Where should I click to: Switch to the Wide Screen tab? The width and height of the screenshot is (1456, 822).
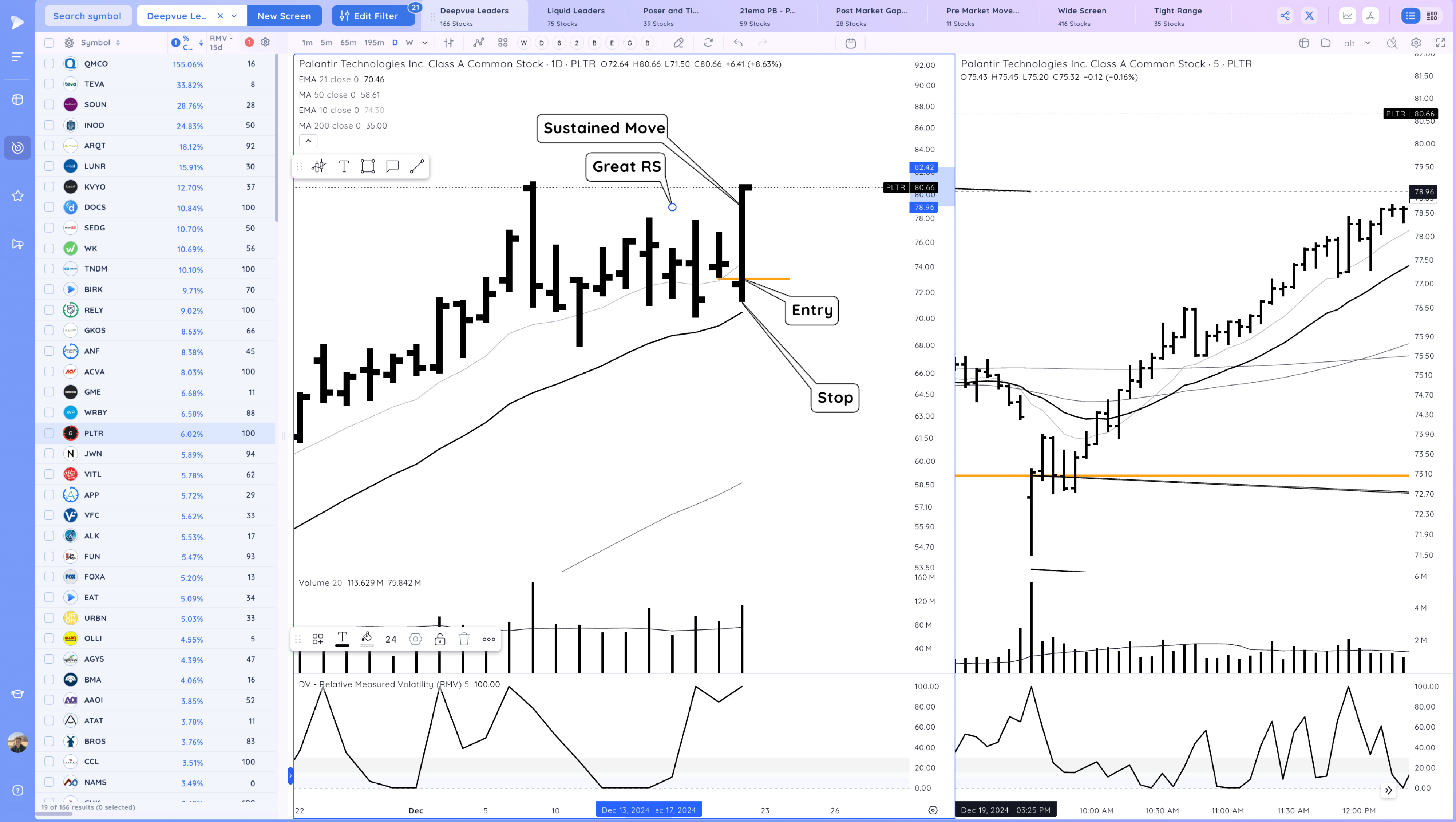(1083, 16)
